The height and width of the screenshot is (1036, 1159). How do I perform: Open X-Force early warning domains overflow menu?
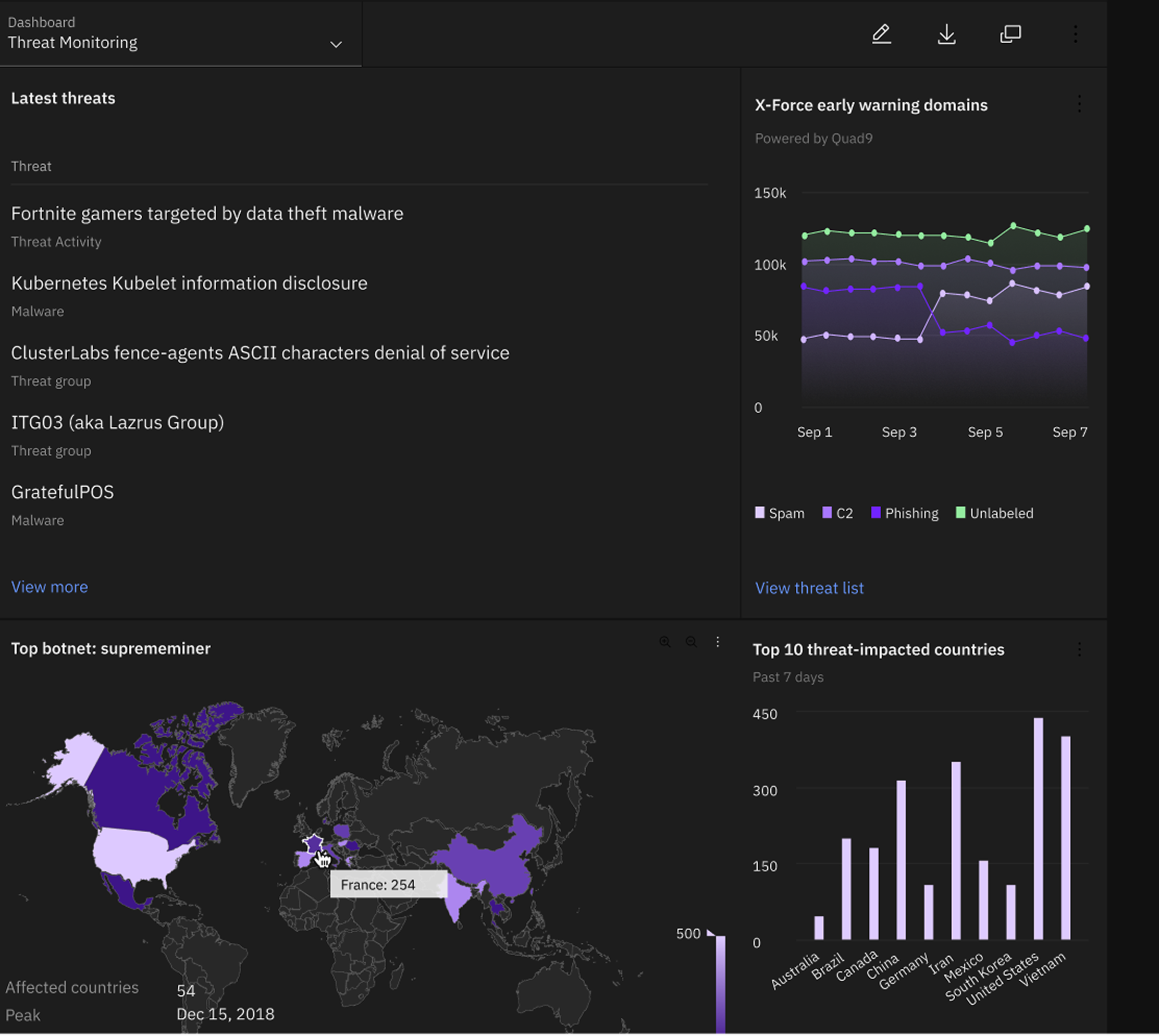[x=1079, y=104]
